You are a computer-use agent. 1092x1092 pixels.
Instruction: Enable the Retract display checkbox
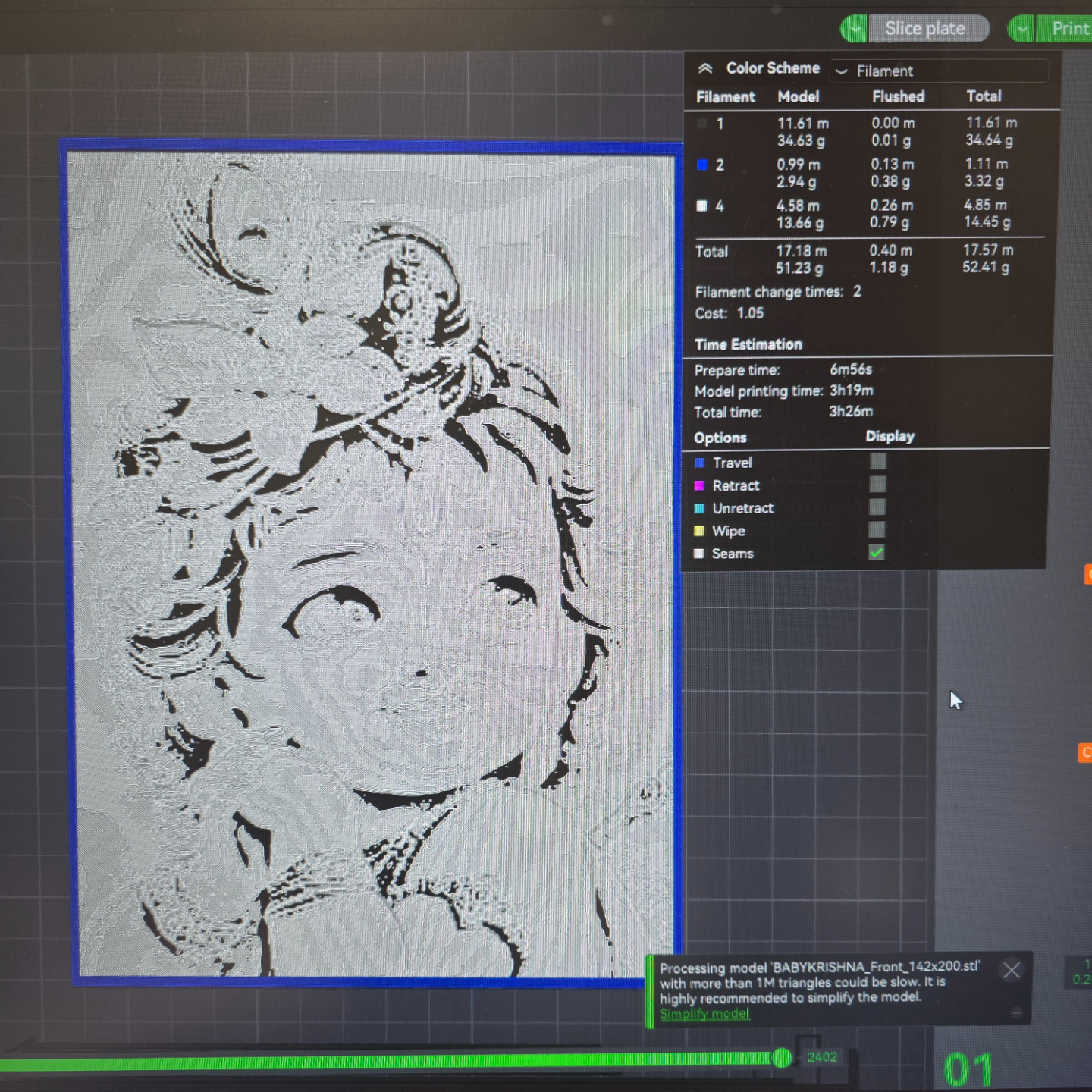[877, 484]
